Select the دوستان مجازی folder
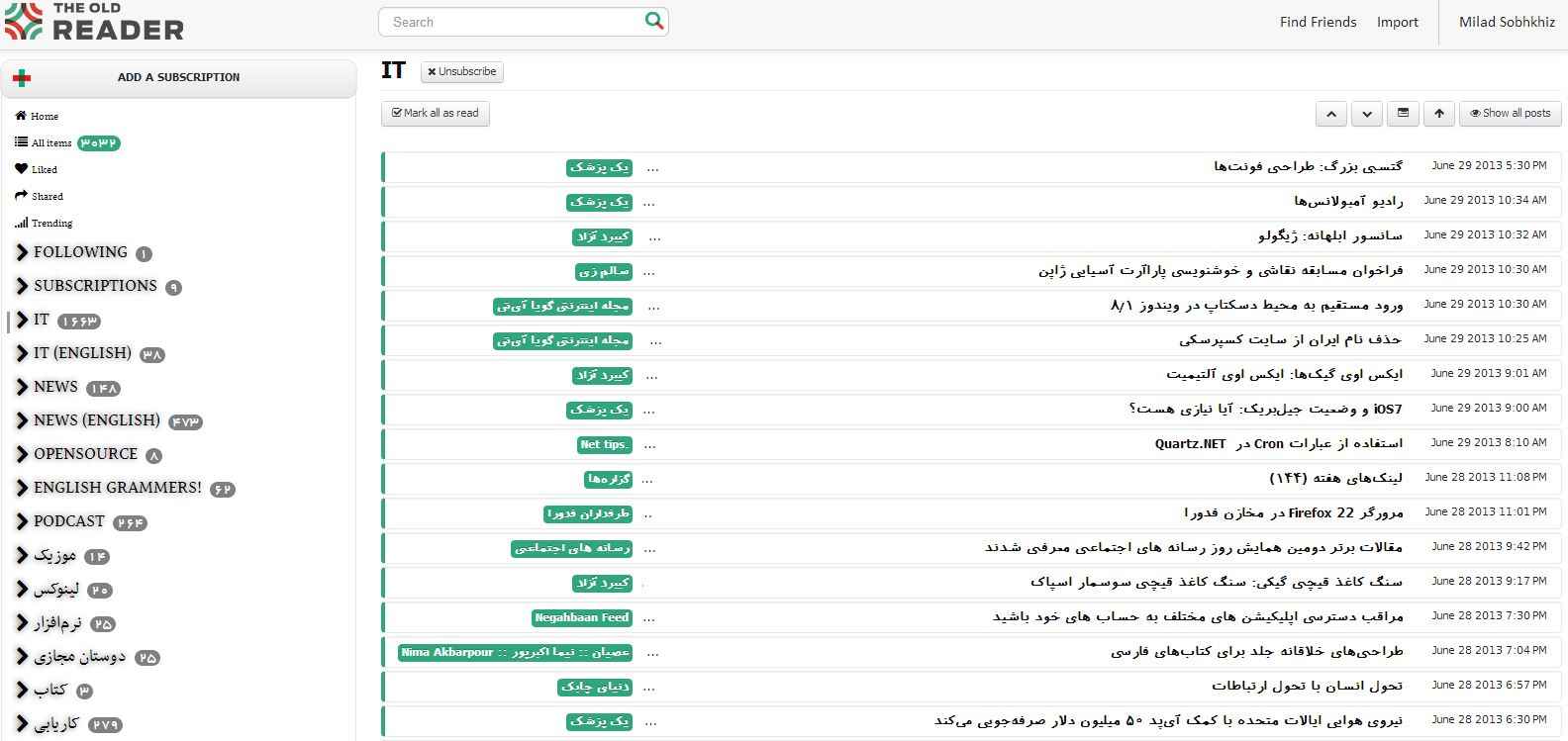This screenshot has height=741, width=1568. 79,657
